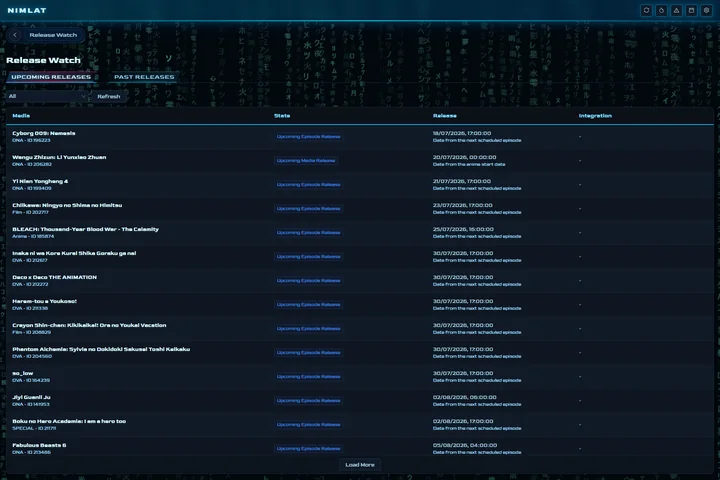Select the Fabulous Beasts 6 title
Viewport: 720px width, 480px height.
pos(39,445)
